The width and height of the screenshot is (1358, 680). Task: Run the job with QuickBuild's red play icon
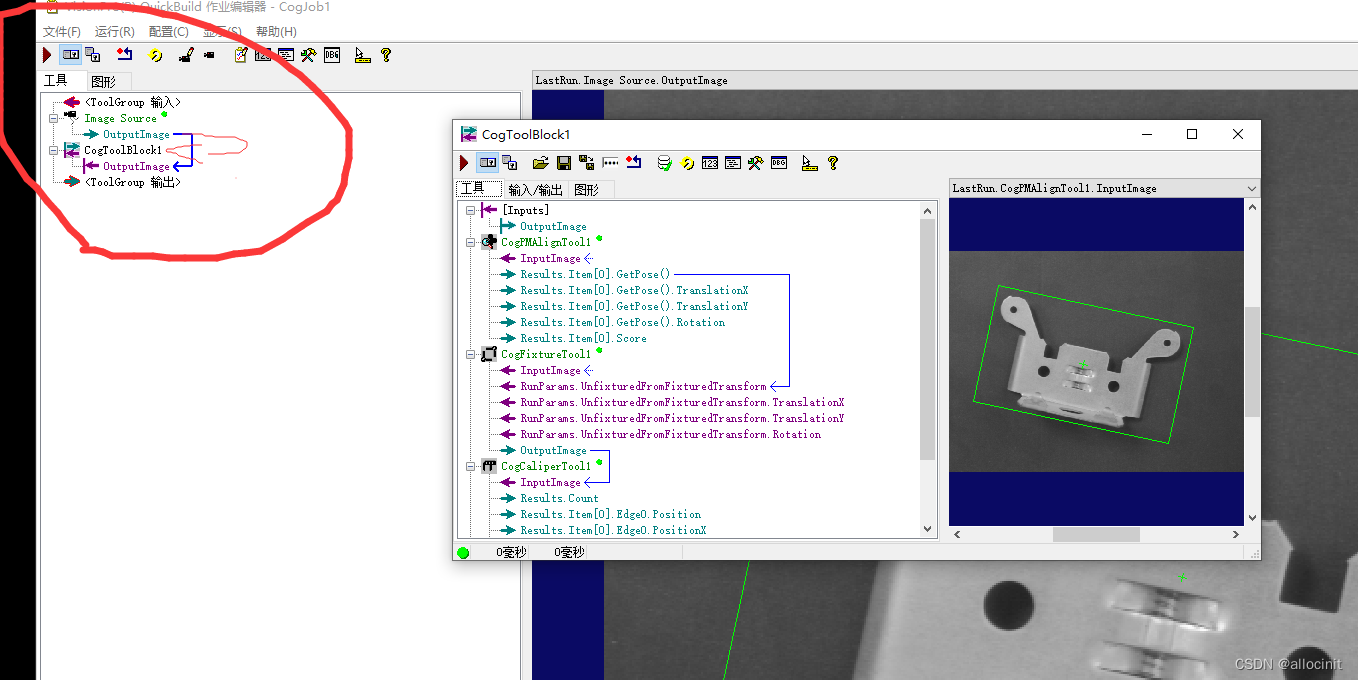(47, 55)
